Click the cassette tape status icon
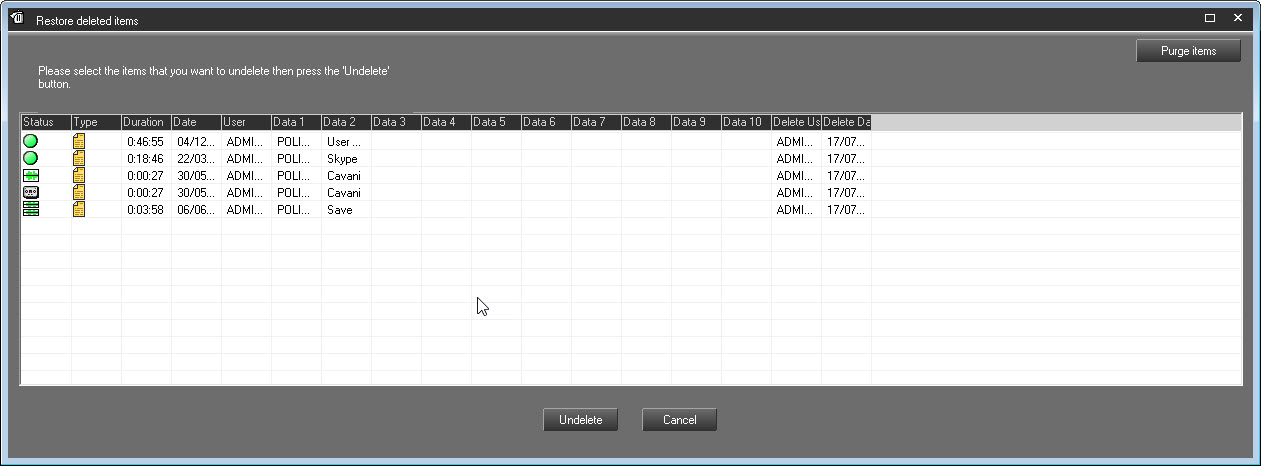Viewport: 1261px width, 466px height. (x=31, y=192)
